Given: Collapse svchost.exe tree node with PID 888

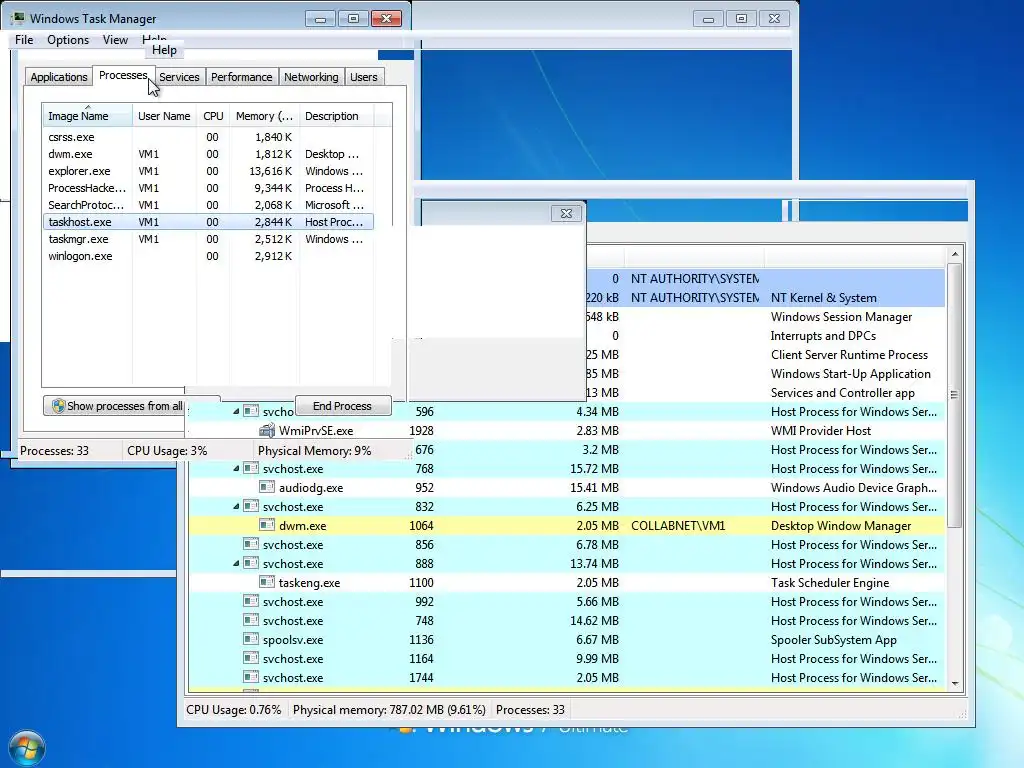Looking at the screenshot, I should click(236, 563).
